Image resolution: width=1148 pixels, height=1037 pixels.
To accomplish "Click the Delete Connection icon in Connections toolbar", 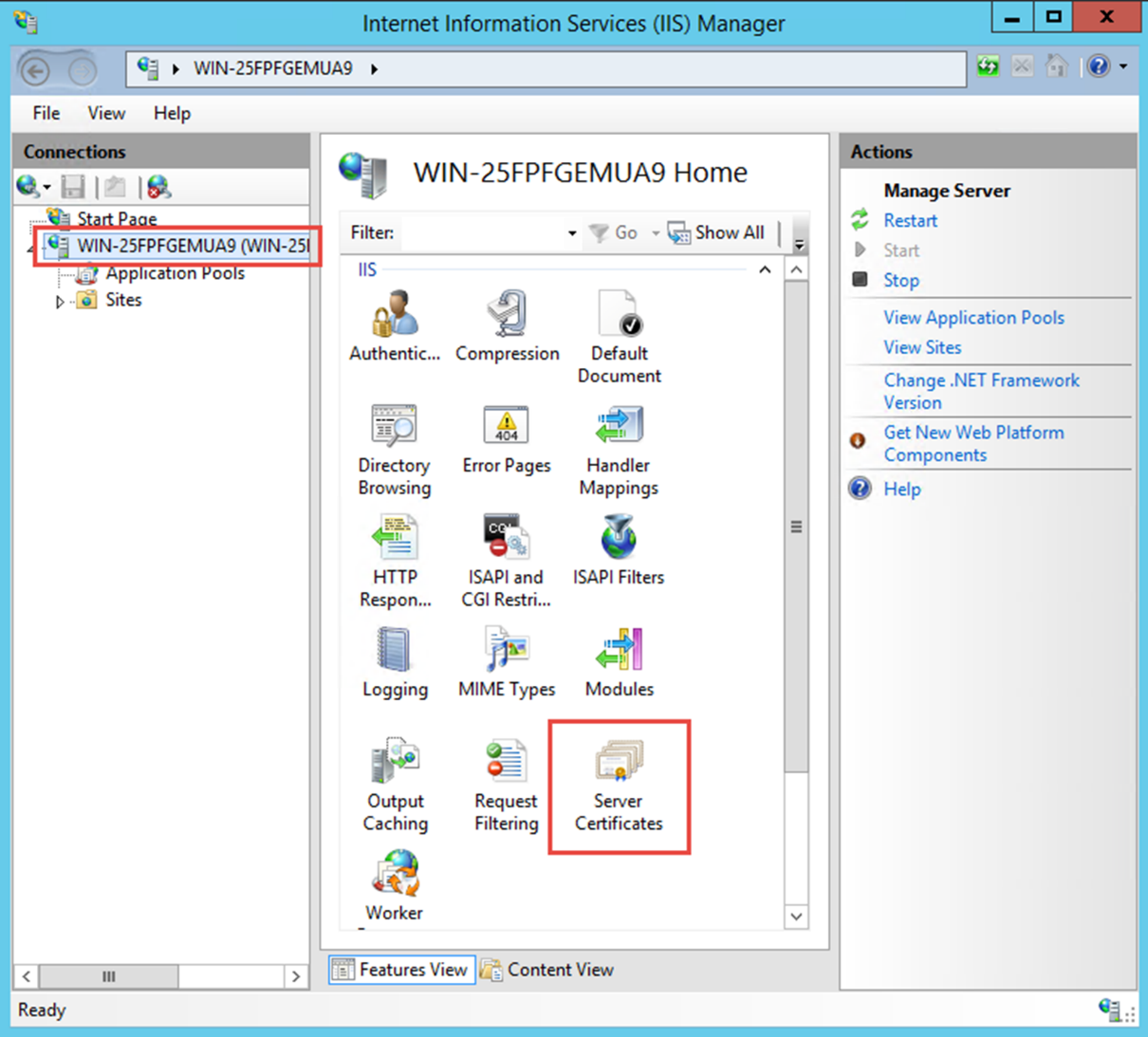I will [158, 187].
